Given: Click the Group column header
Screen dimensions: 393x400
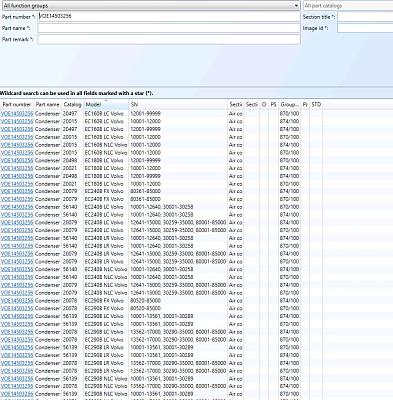Looking at the screenshot, I should pyautogui.click(x=289, y=104).
